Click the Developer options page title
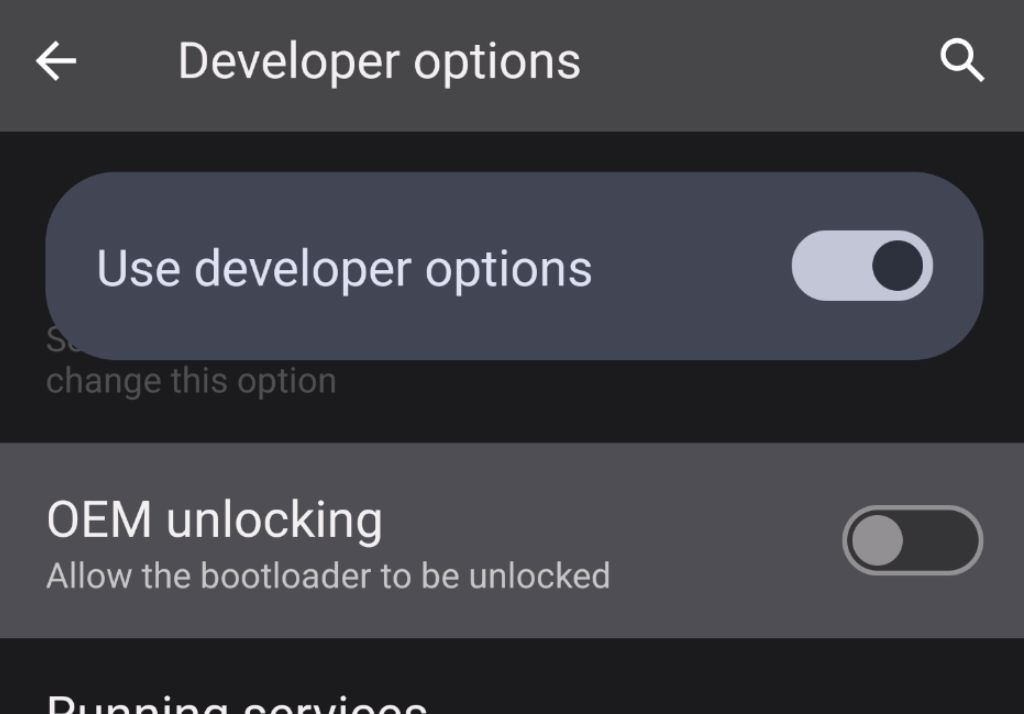Viewport: 1024px width, 714px height. (x=379, y=62)
